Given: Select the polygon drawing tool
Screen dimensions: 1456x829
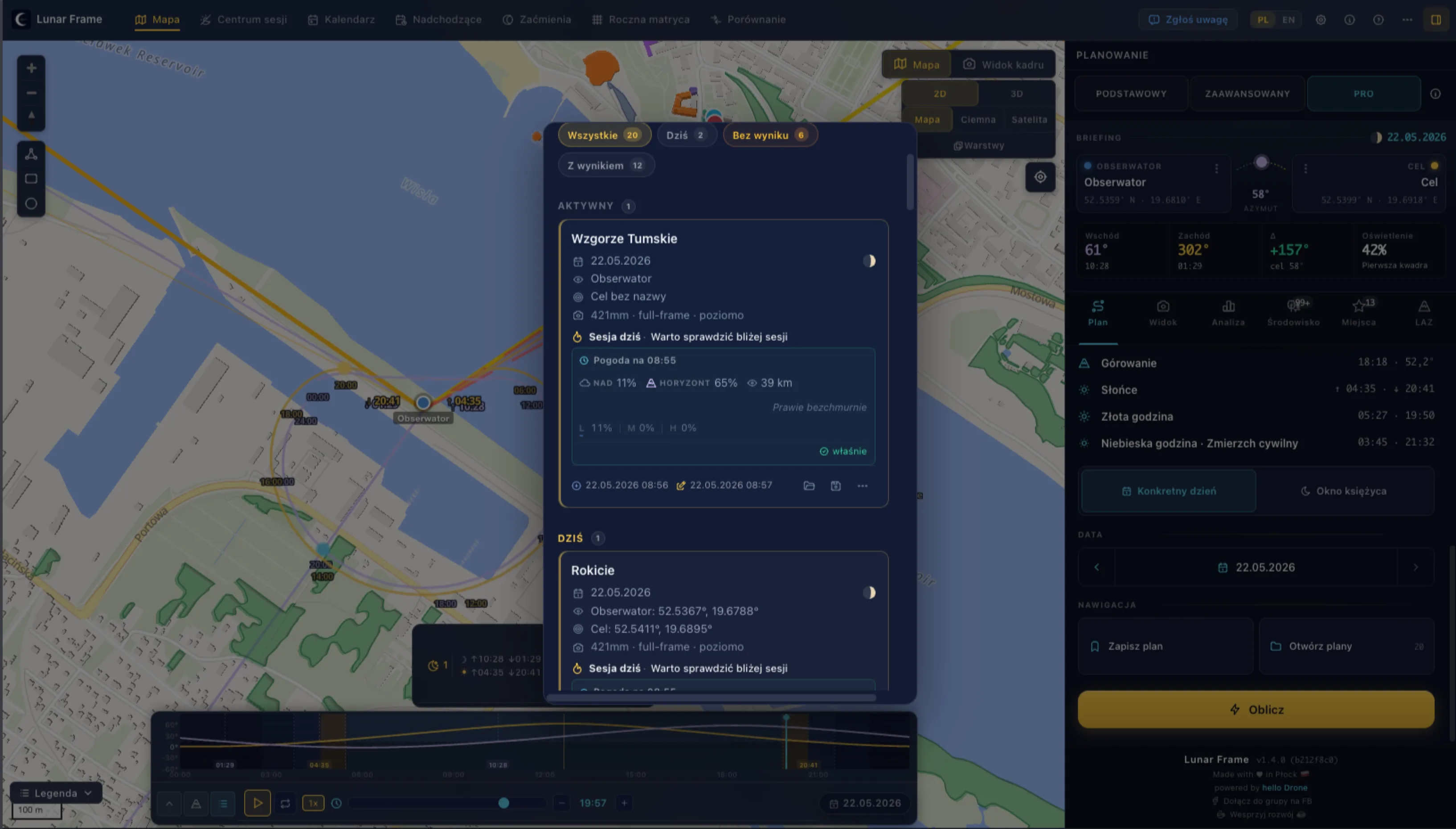Looking at the screenshot, I should click(x=31, y=154).
